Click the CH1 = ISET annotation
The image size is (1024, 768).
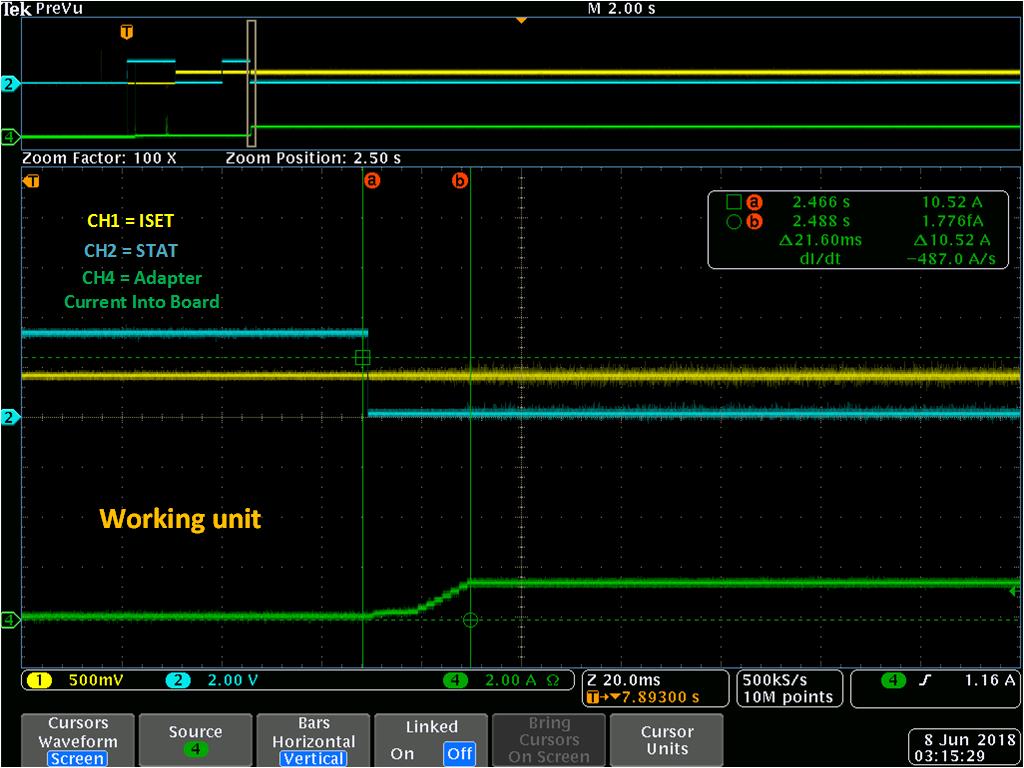pyautogui.click(x=131, y=221)
